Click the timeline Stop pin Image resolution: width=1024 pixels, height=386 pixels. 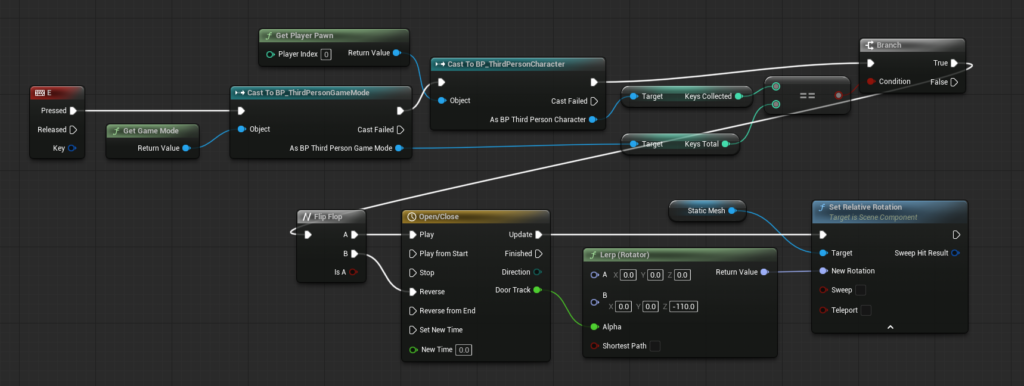(413, 272)
